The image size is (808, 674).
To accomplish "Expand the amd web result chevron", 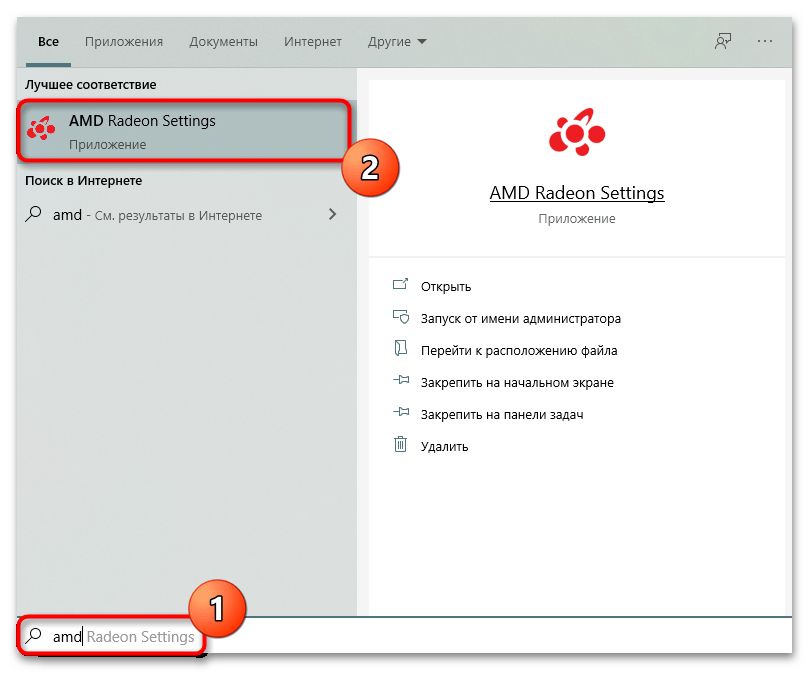I will (x=332, y=214).
